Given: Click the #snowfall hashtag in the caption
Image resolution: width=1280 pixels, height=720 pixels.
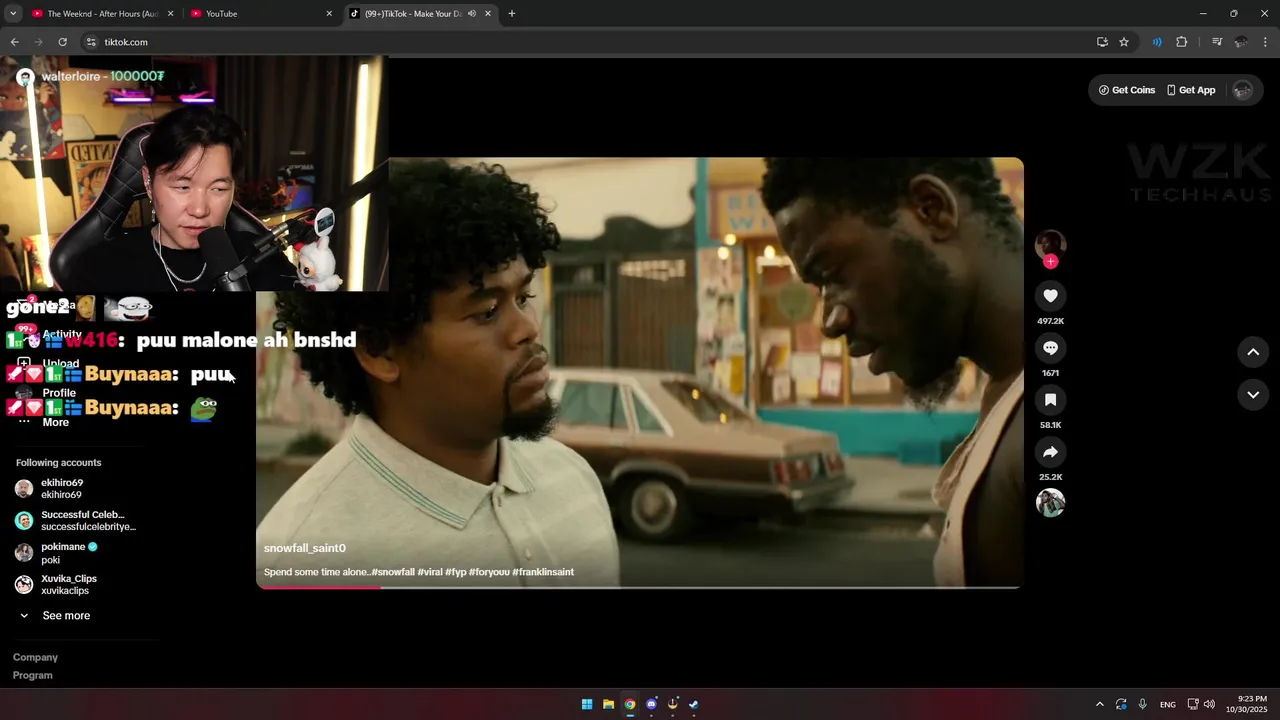Looking at the screenshot, I should [393, 572].
